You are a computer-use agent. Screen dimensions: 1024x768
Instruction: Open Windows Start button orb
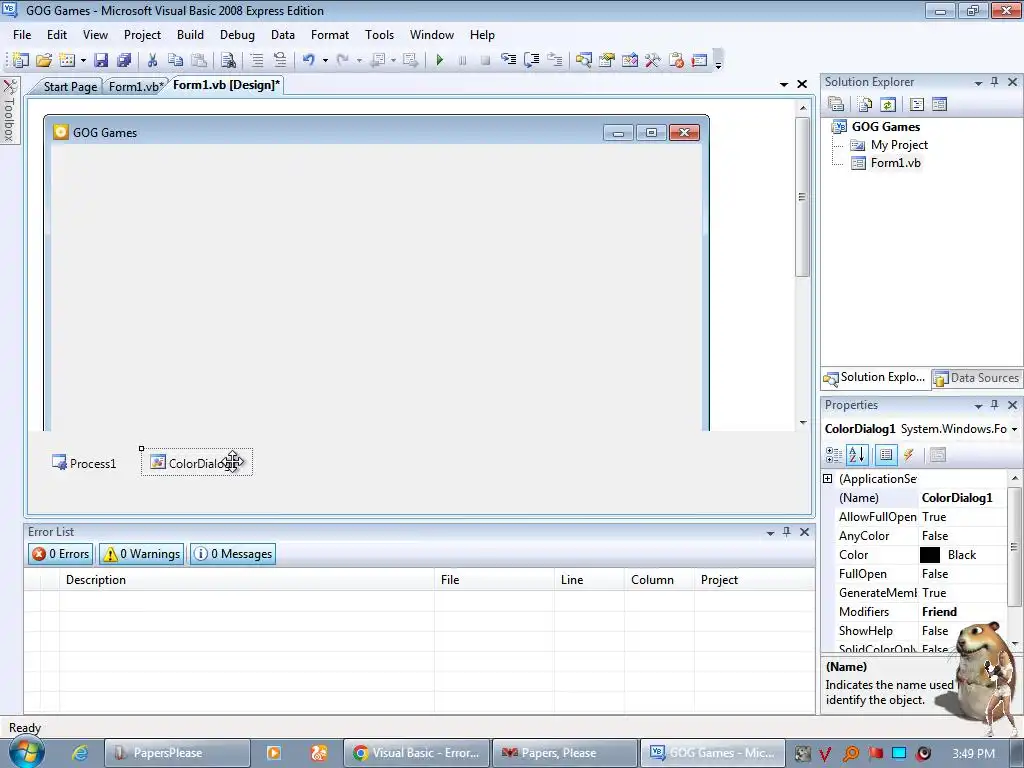26,752
